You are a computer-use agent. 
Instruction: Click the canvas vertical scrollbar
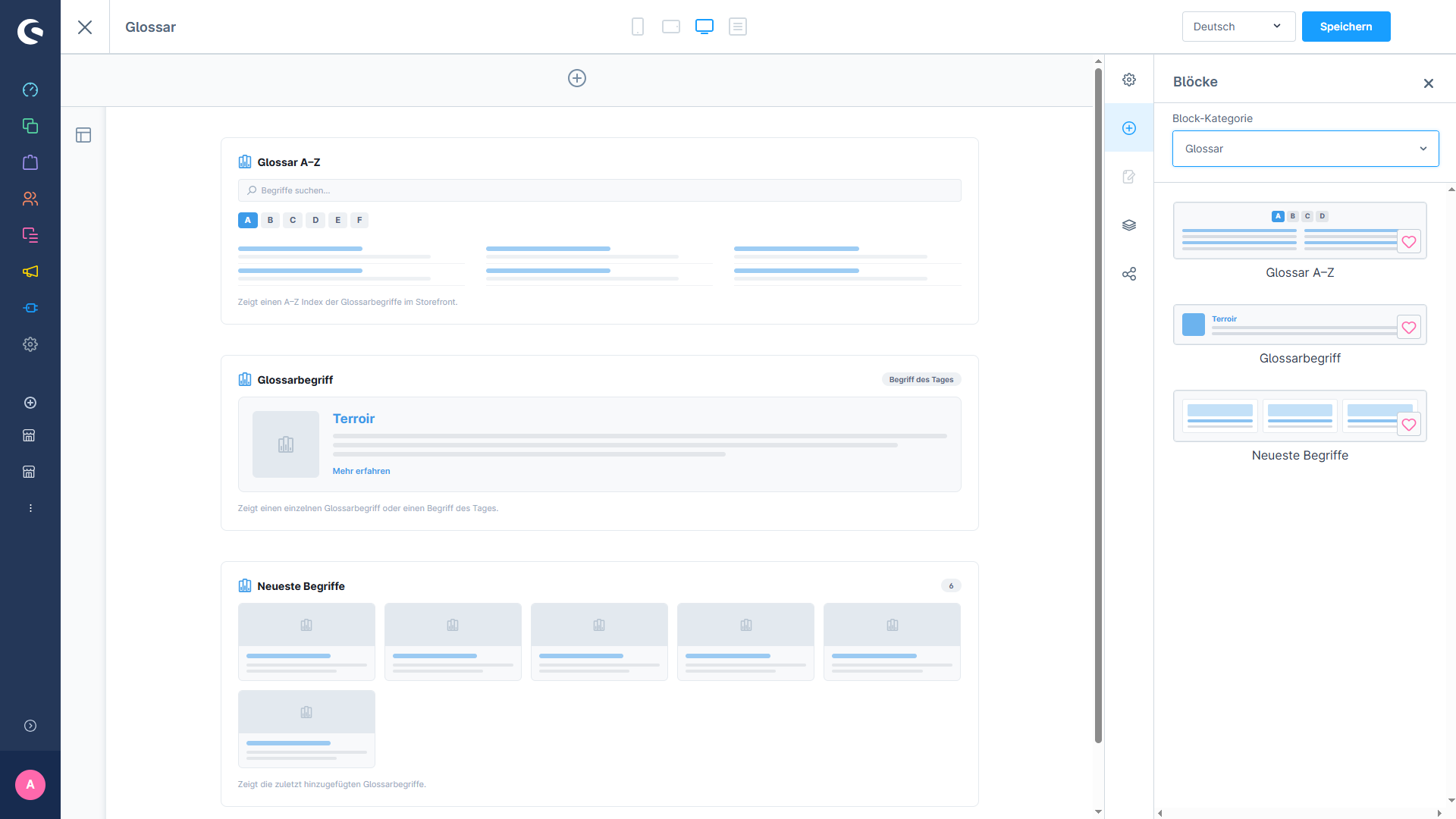point(1098,406)
